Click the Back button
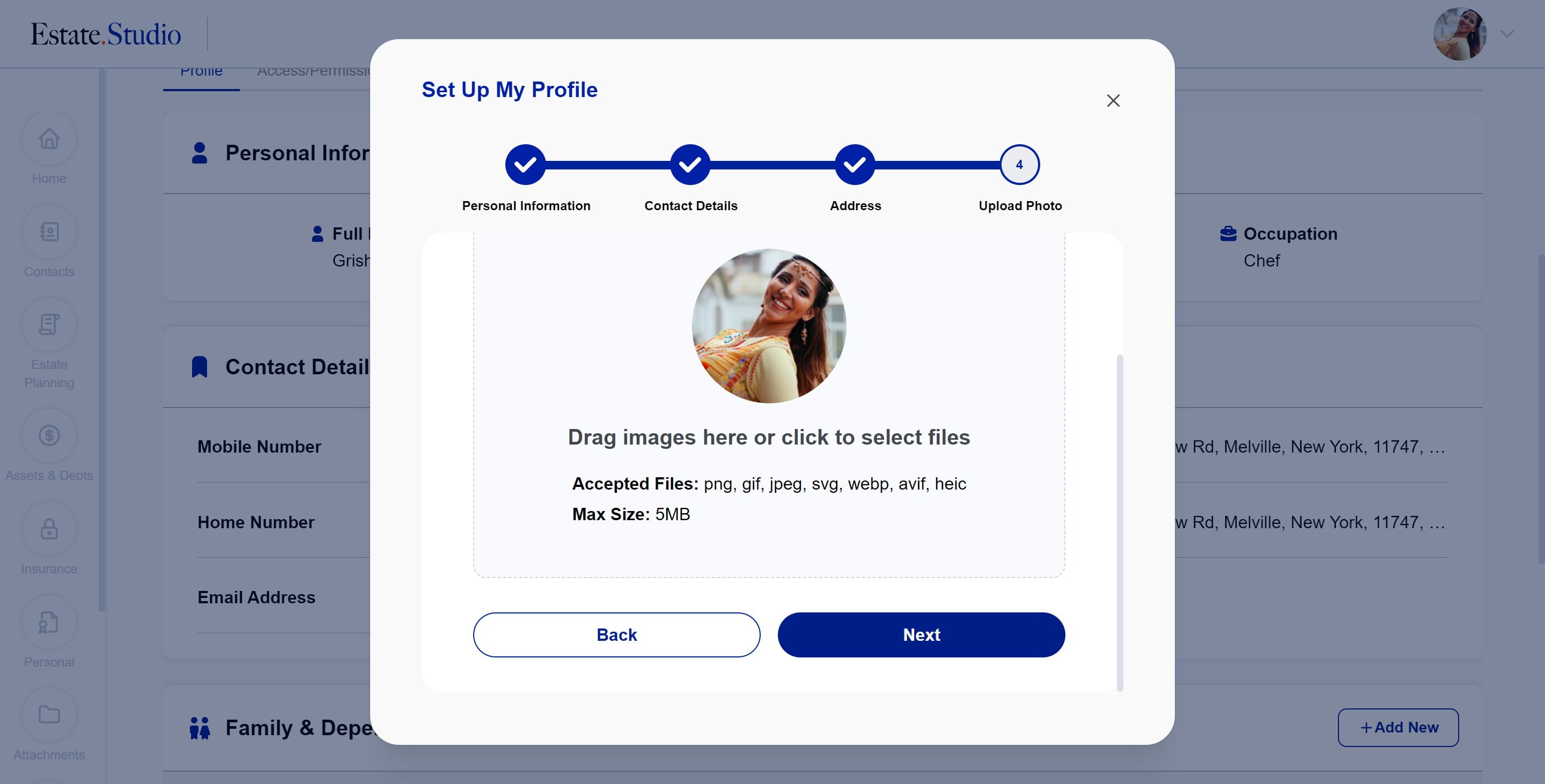 616,635
